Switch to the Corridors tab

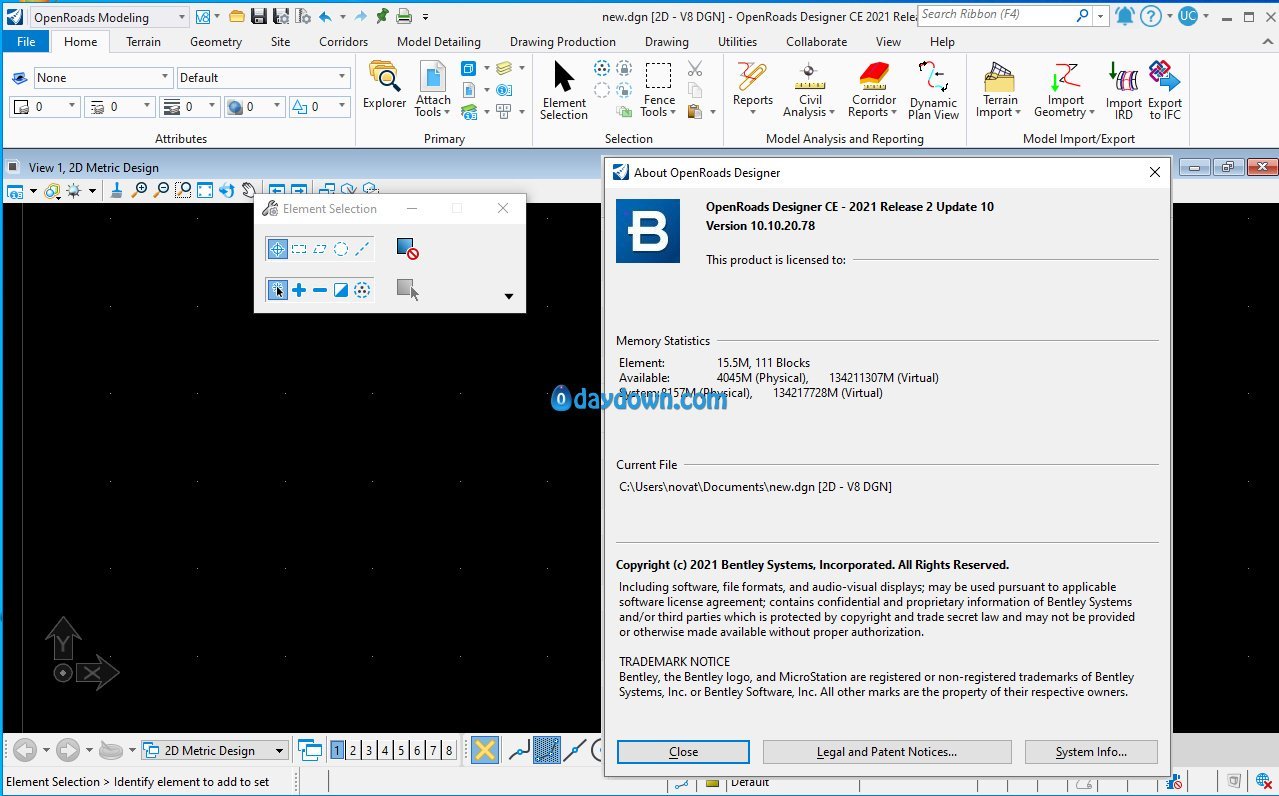pos(343,42)
